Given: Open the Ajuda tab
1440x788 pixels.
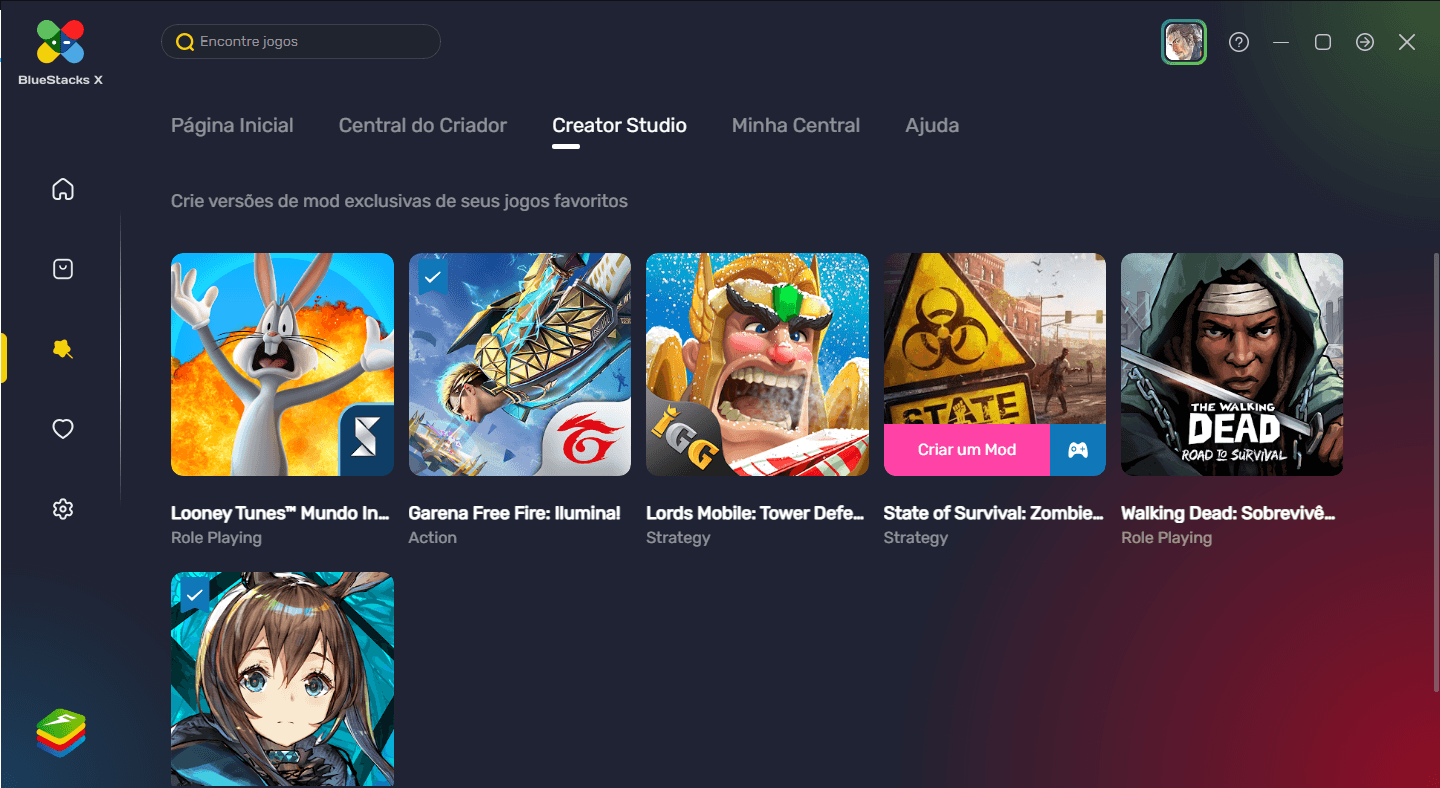Looking at the screenshot, I should [932, 125].
